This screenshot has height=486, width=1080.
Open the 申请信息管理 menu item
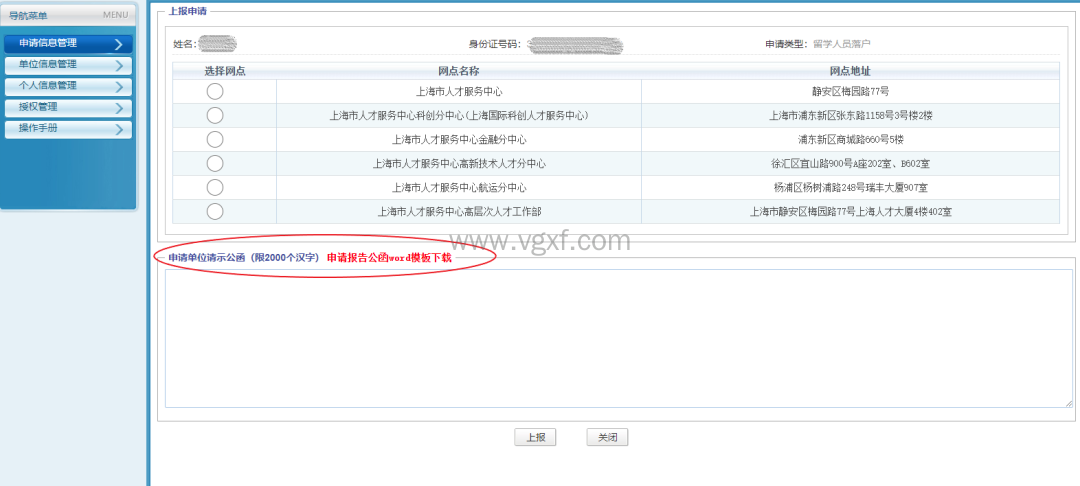point(48,43)
